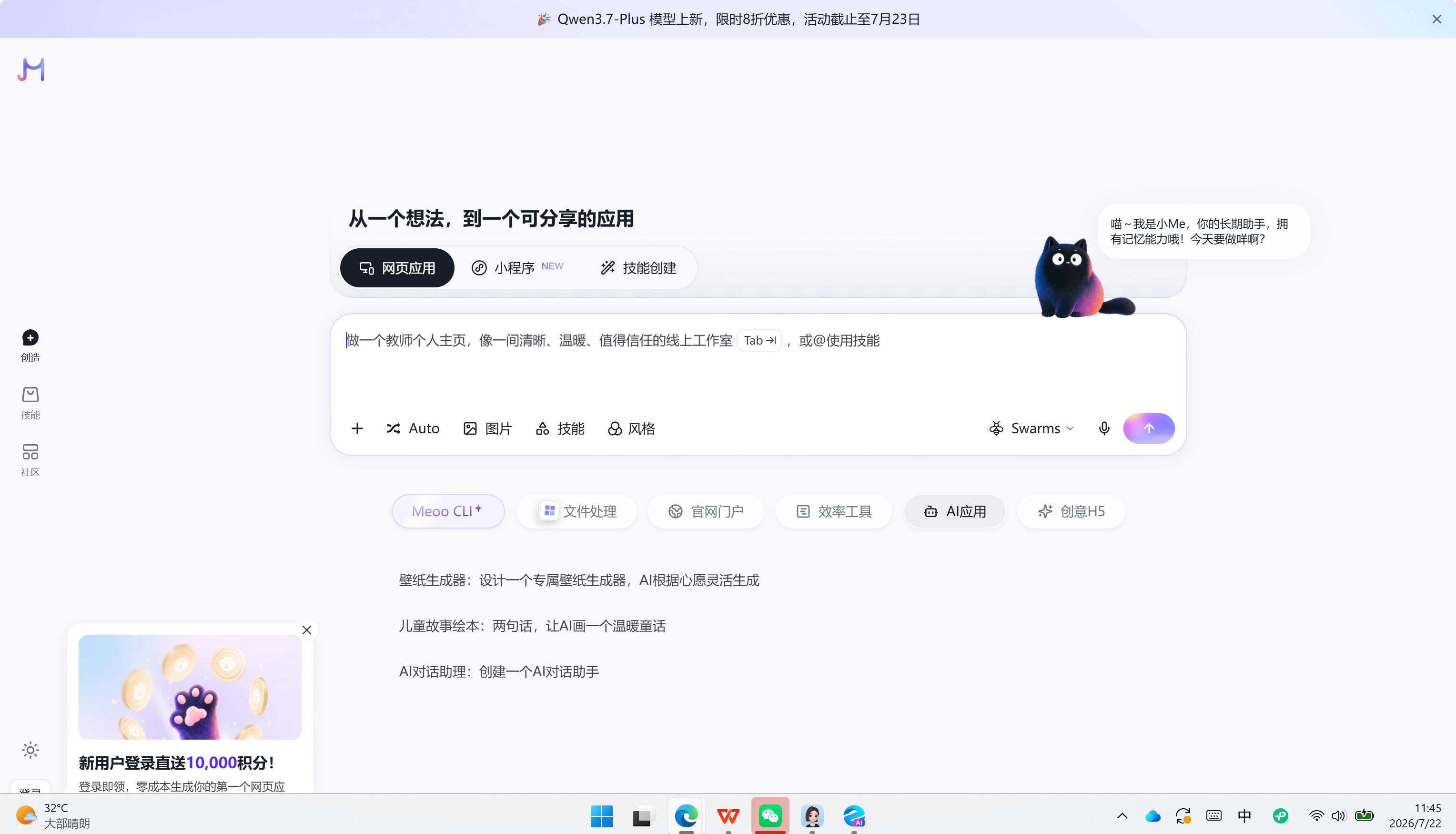The image size is (1456, 834).
Task: Open the Windows Start menu
Action: point(602,816)
